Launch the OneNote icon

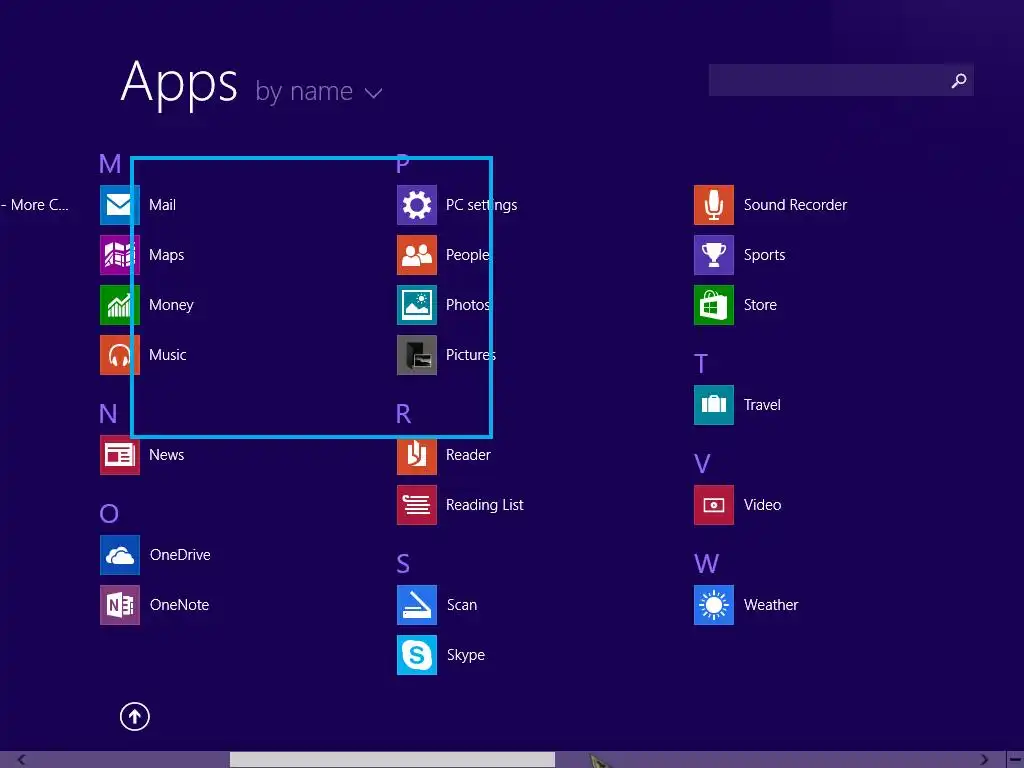tap(120, 605)
